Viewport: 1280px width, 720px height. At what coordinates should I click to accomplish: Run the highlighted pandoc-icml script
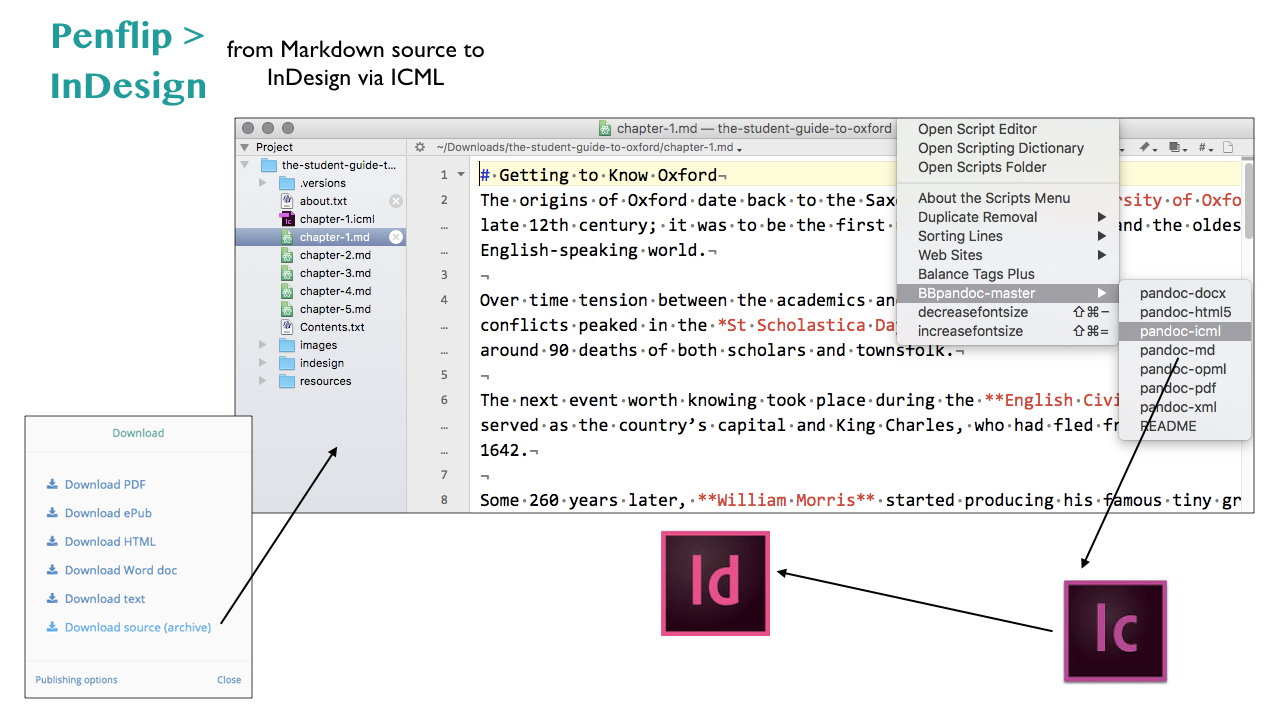1185,331
